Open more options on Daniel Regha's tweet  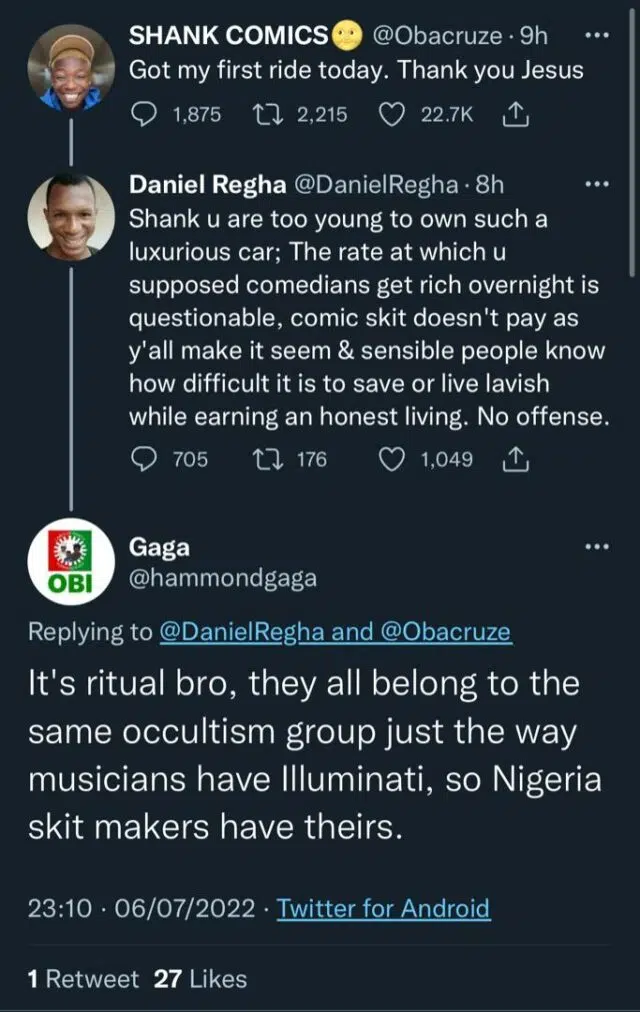tap(596, 184)
